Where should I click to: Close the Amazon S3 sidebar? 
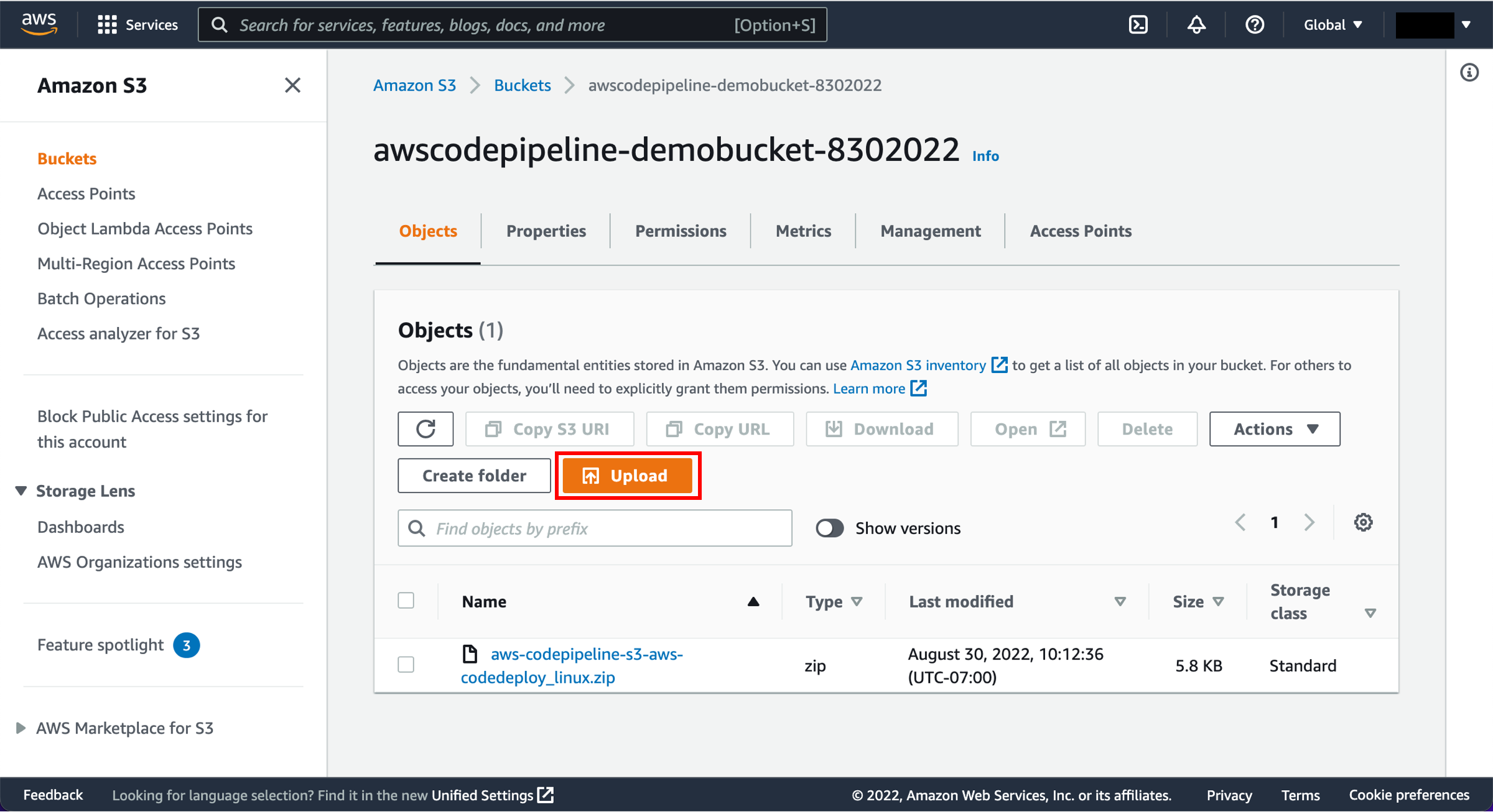pyautogui.click(x=292, y=85)
